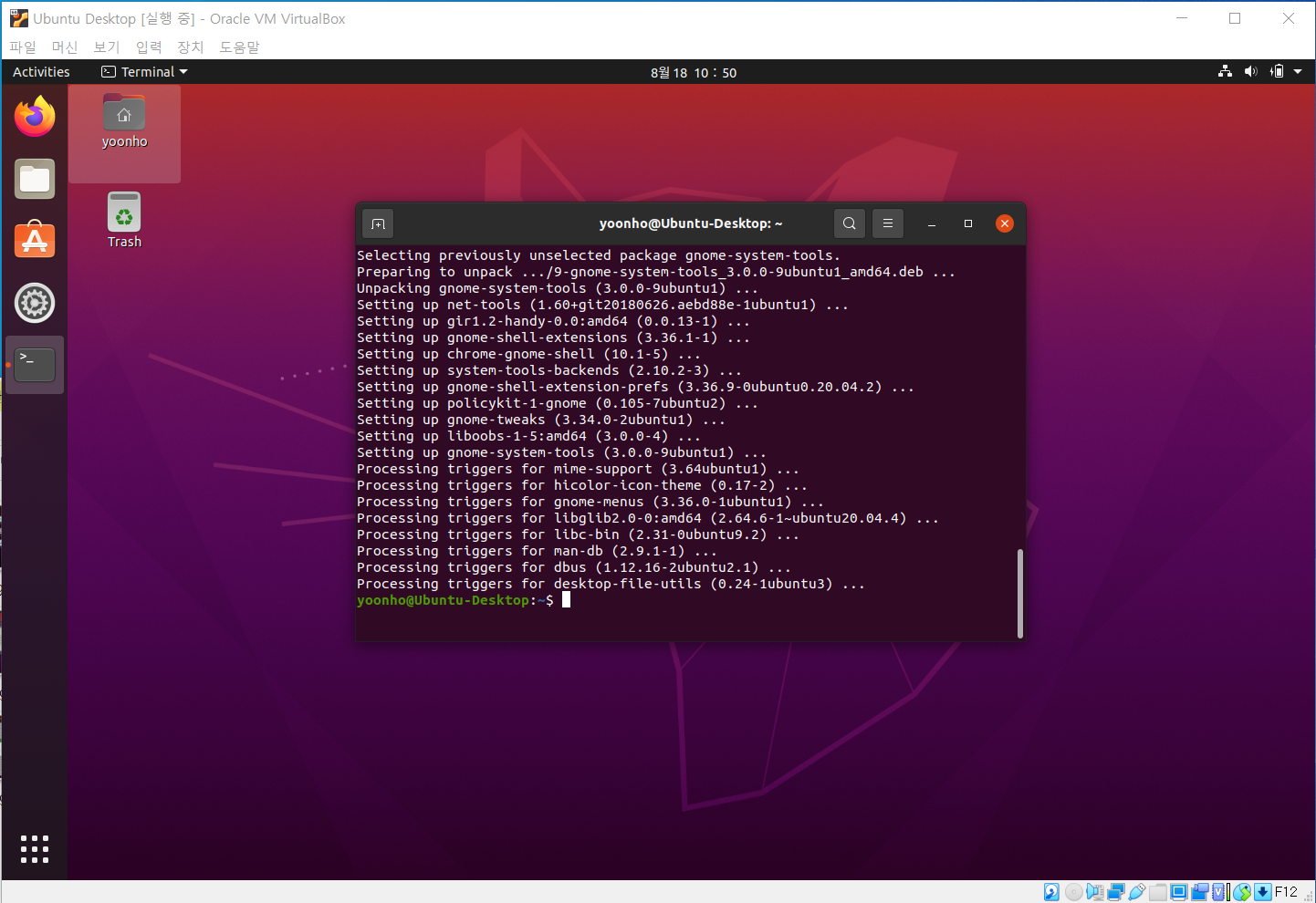Minimize the terminal window
Viewport: 1316px width, 903px height.
click(932, 223)
